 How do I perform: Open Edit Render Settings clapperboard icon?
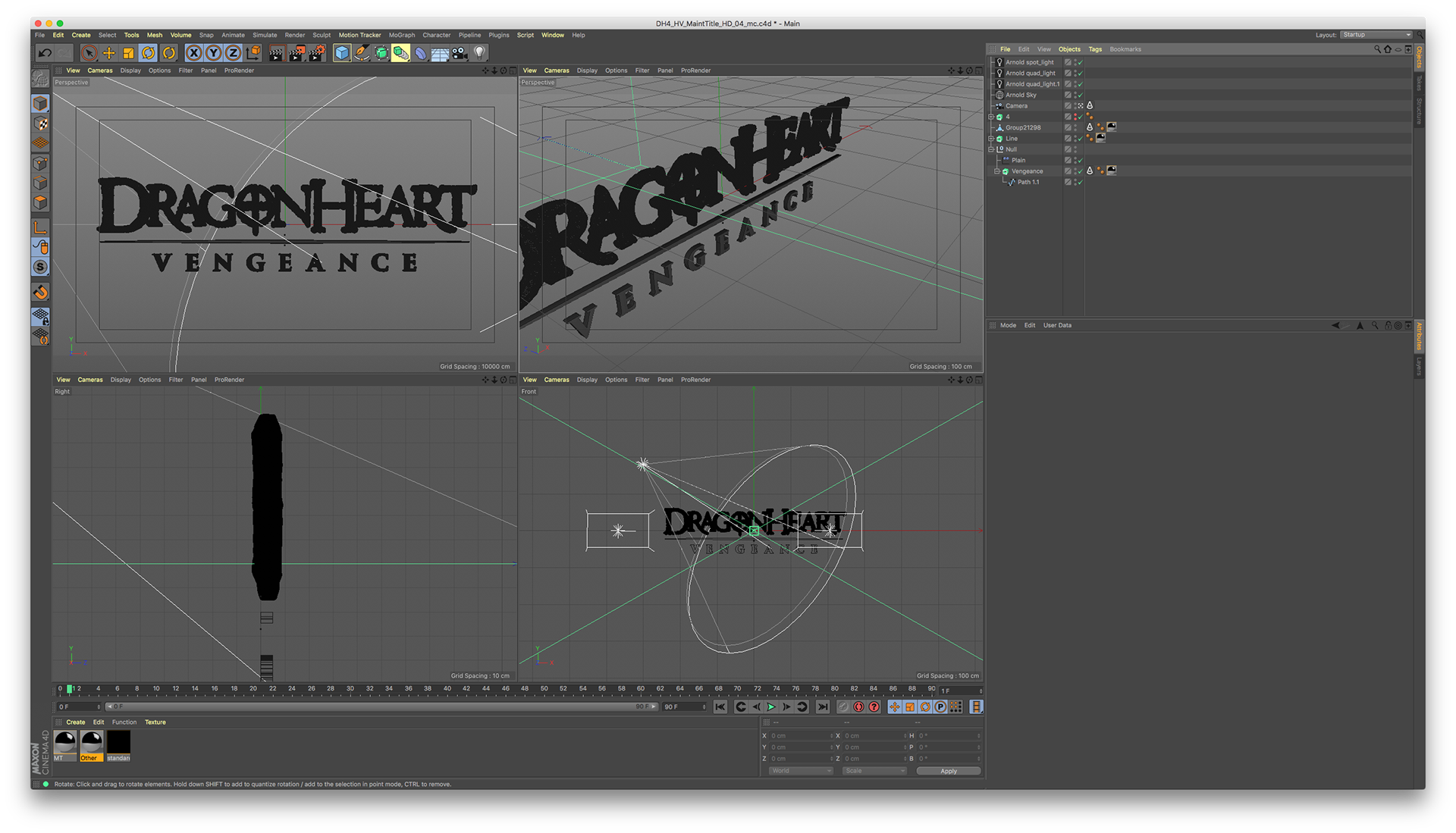[x=317, y=53]
